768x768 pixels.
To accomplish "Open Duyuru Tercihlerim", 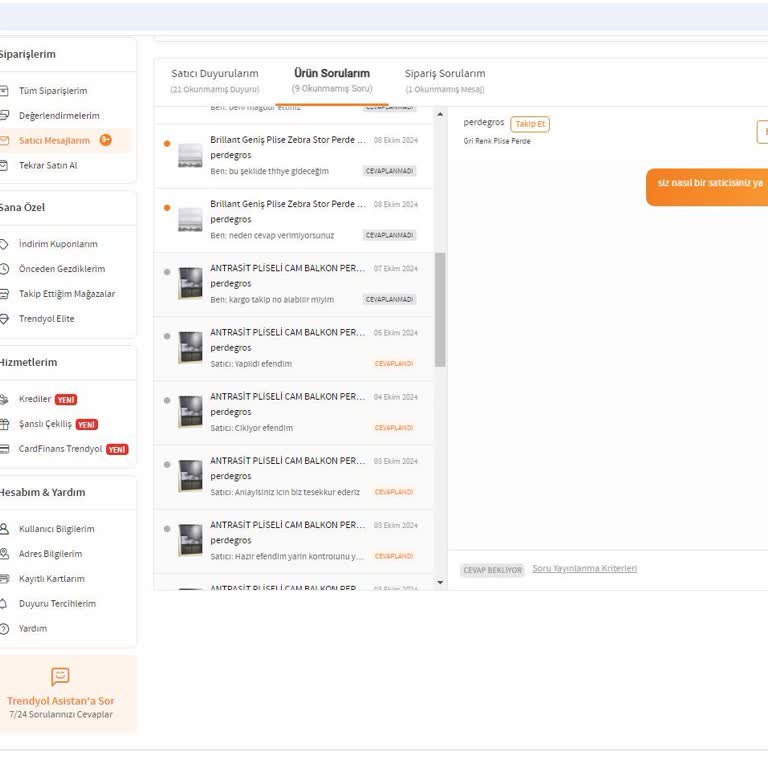I will [57, 604].
